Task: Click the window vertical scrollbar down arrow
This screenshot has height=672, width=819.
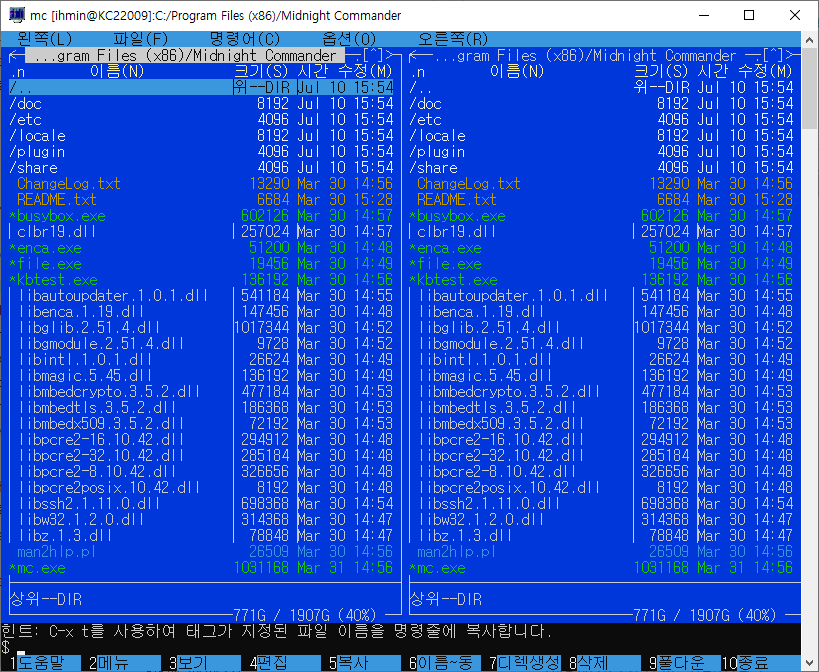Action: [810, 663]
